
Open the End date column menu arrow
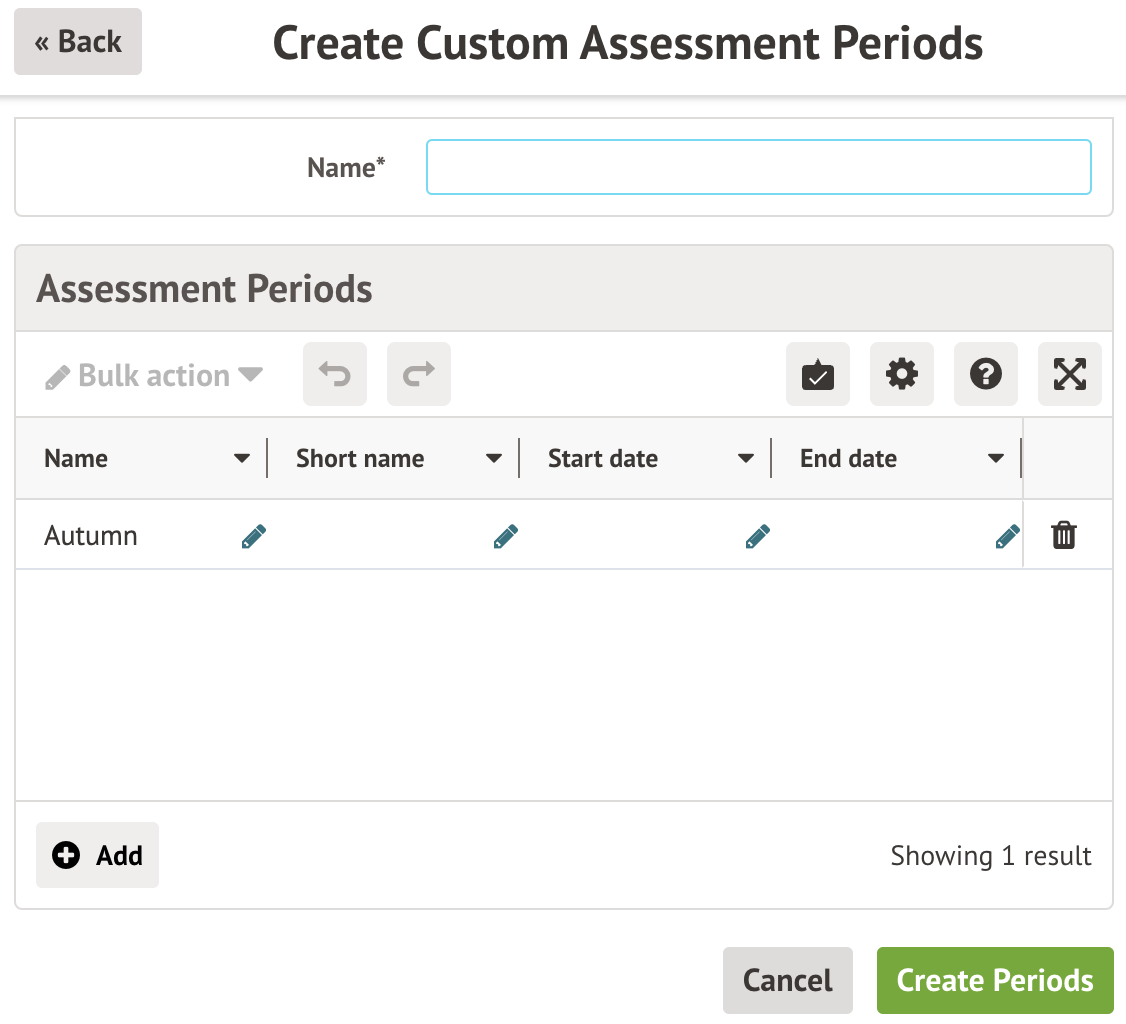click(996, 459)
